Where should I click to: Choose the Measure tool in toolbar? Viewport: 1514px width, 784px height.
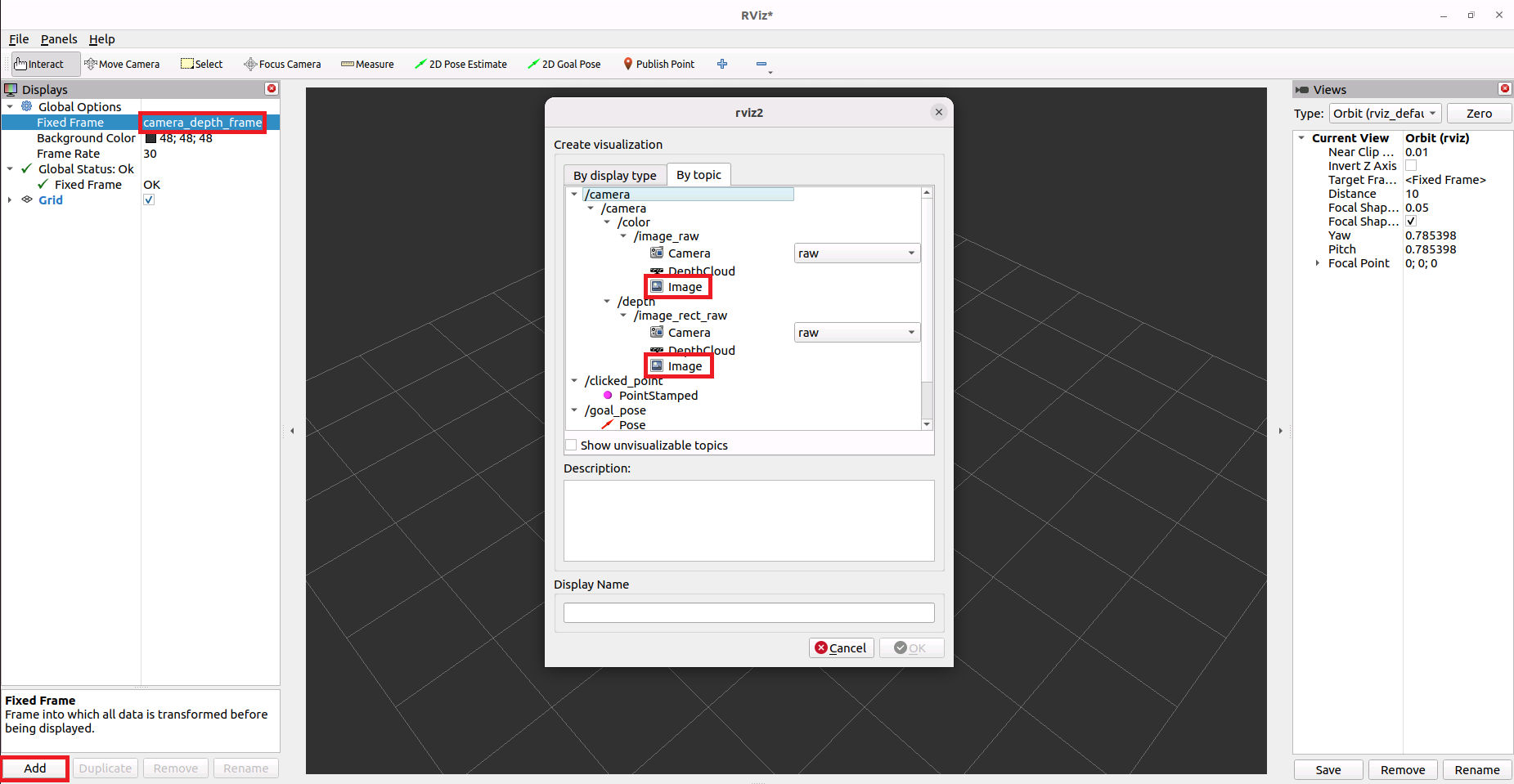(367, 64)
